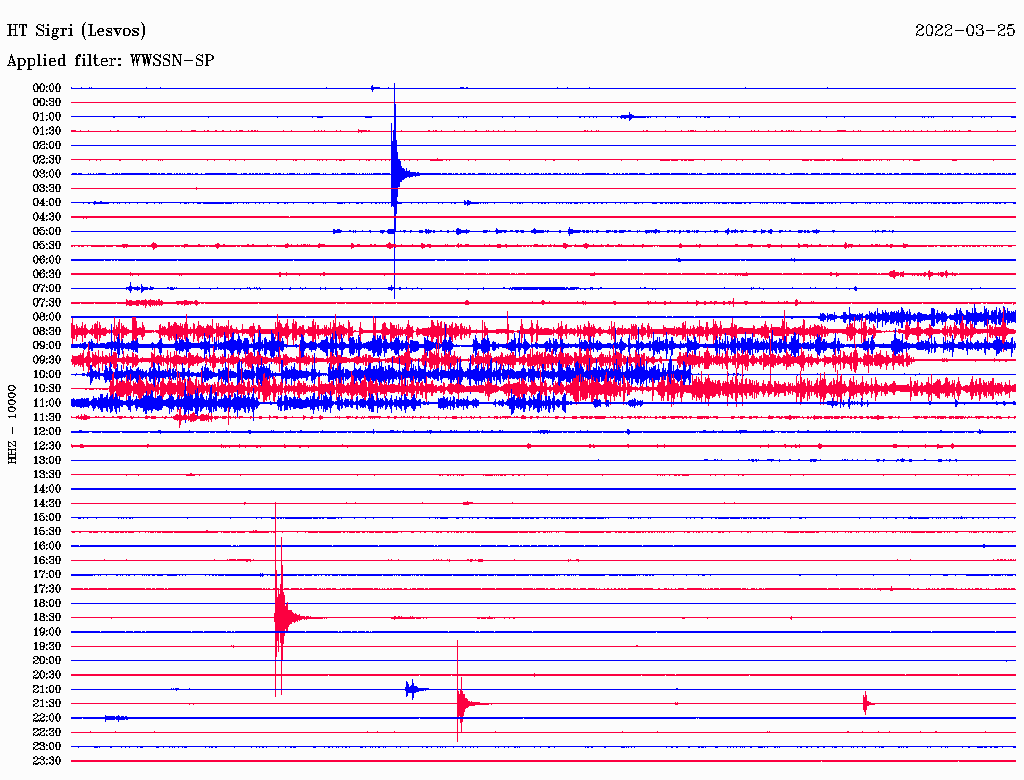The image size is (1024, 780).
Task: Click the 04:00 time label
Action: (47, 203)
